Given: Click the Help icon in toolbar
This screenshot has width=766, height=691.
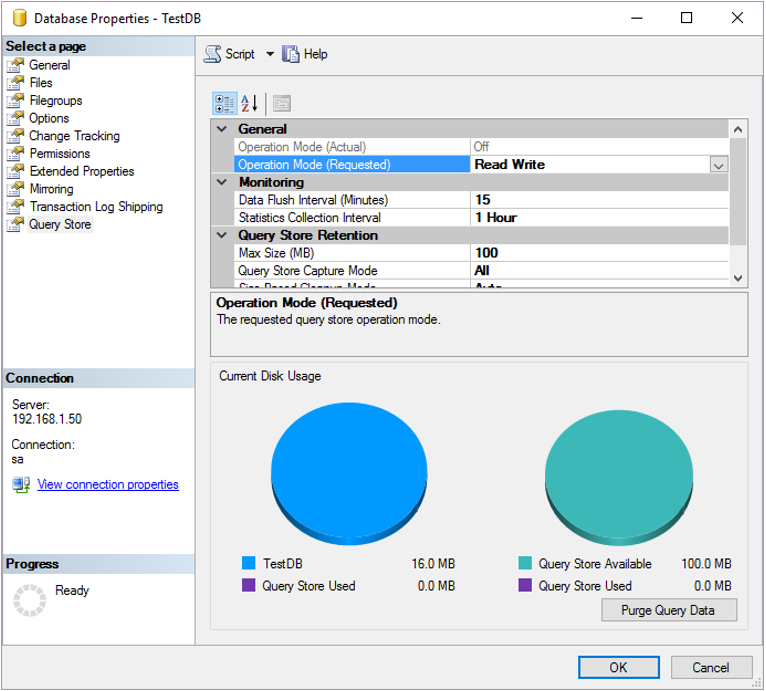Looking at the screenshot, I should (x=291, y=54).
